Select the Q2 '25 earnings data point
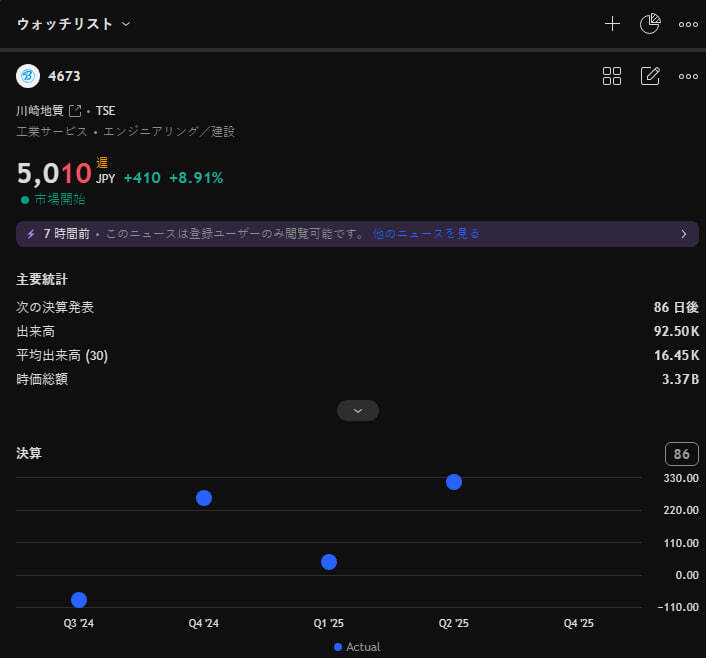Screen dimensions: 706x658 [x=454, y=482]
